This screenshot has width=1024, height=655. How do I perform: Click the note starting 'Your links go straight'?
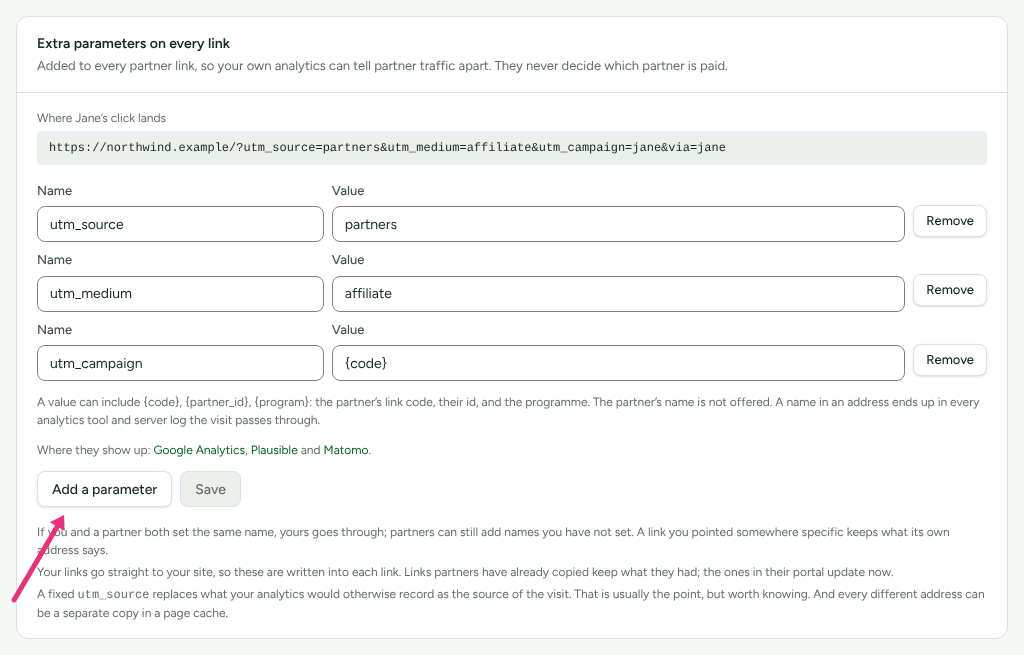465,572
